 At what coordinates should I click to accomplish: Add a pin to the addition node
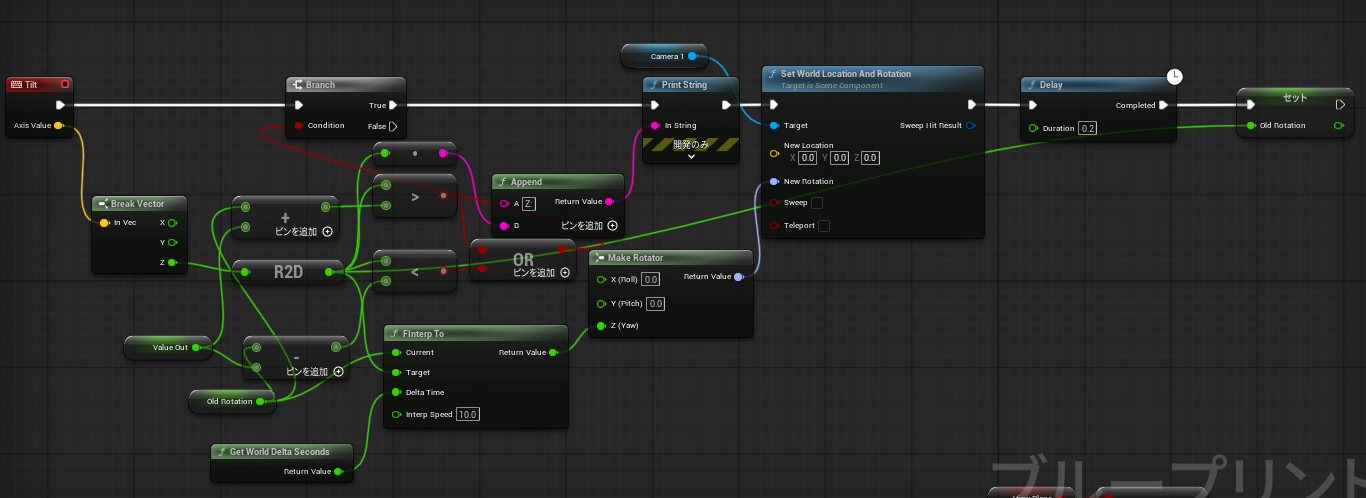click(327, 231)
